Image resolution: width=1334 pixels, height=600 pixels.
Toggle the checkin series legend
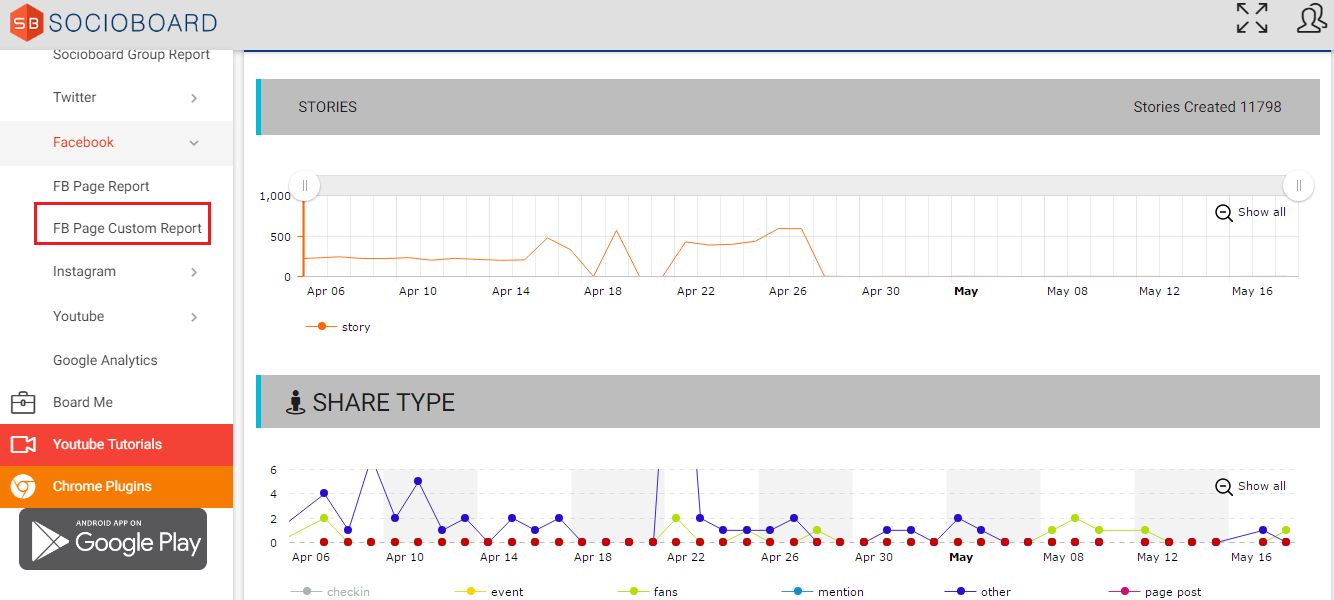(x=330, y=592)
